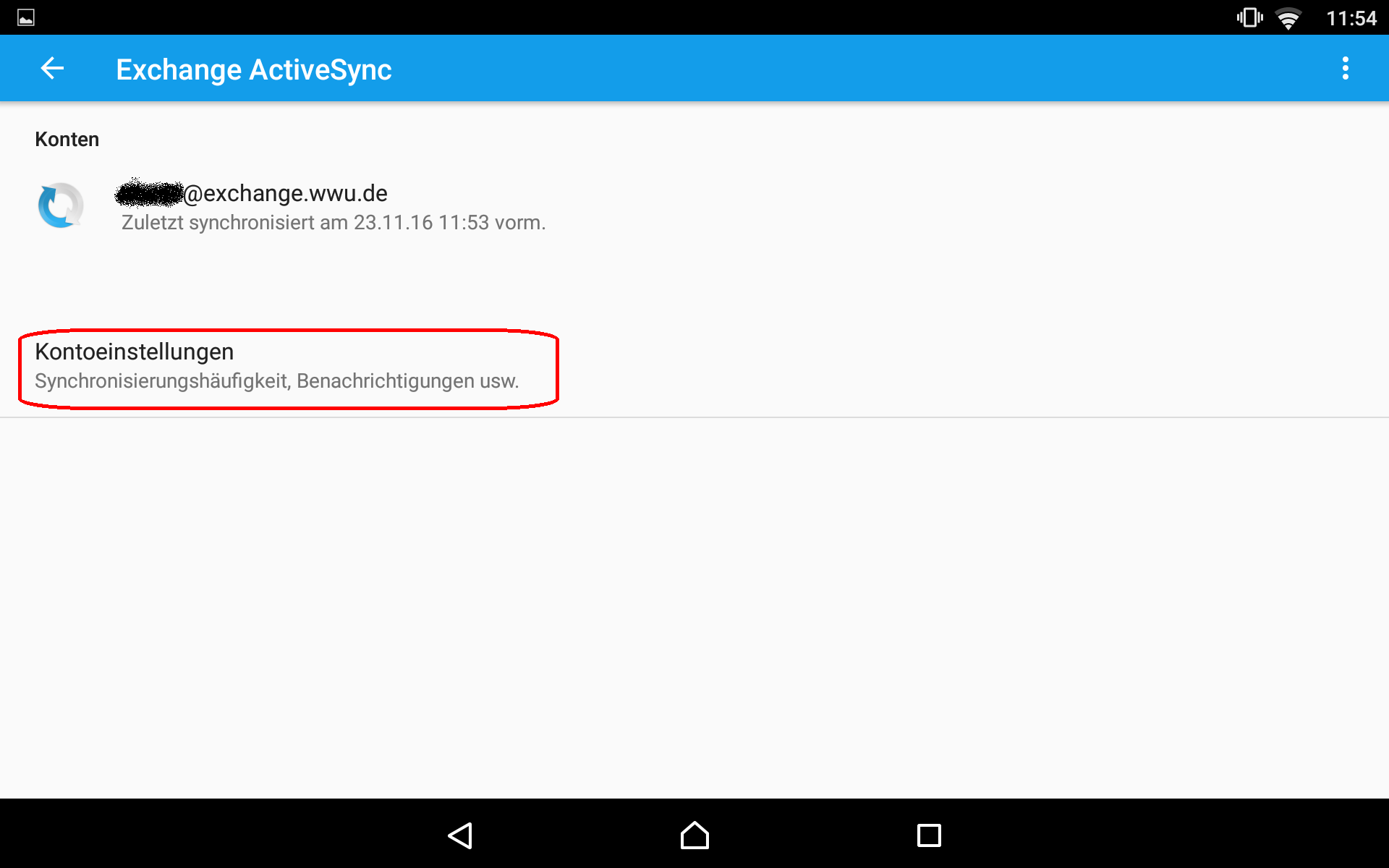Image resolution: width=1389 pixels, height=868 pixels.
Task: Tap the time '11:53 vorm.' in sync status
Action: point(492,223)
